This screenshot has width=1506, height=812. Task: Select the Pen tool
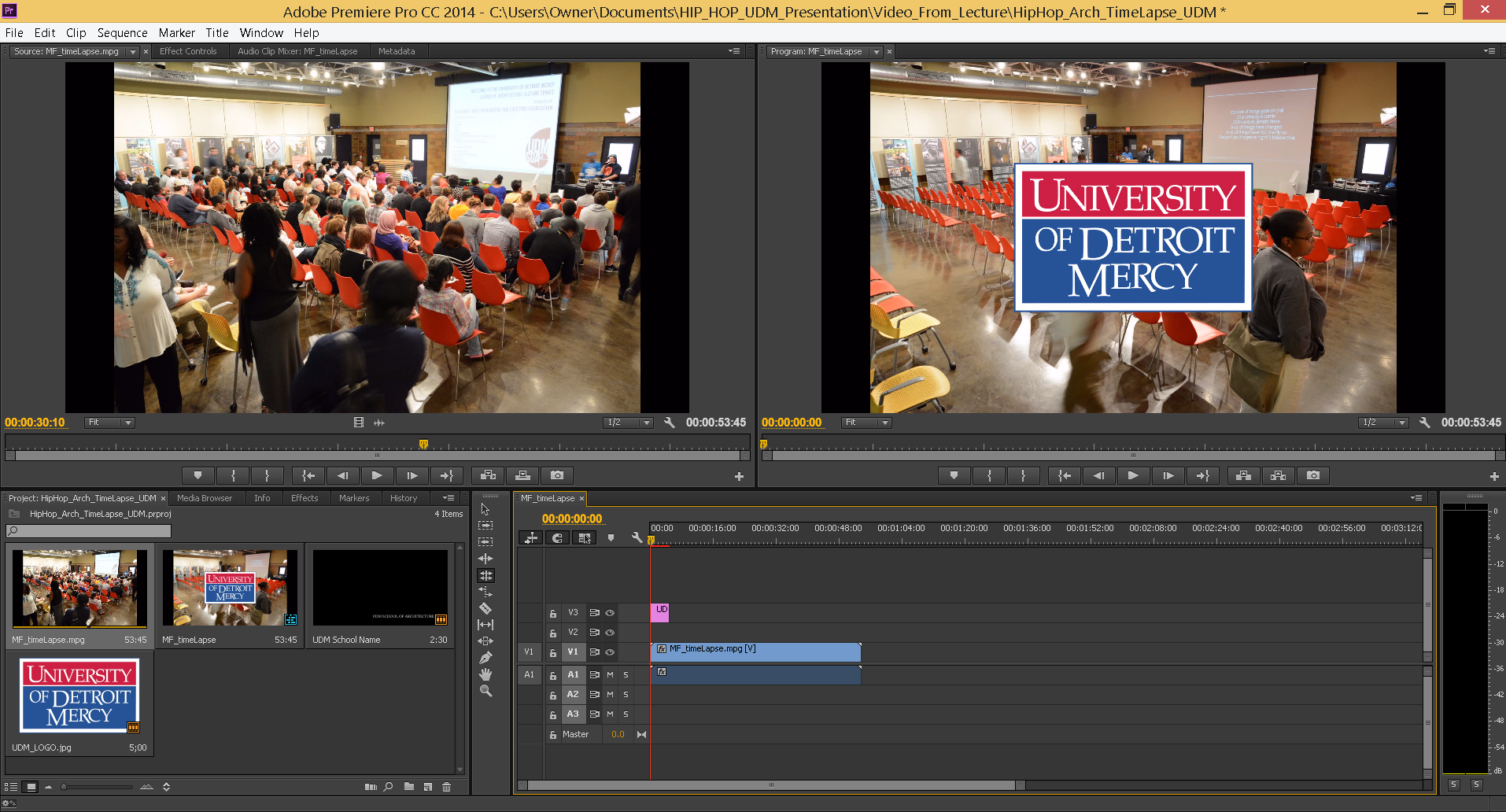(485, 658)
